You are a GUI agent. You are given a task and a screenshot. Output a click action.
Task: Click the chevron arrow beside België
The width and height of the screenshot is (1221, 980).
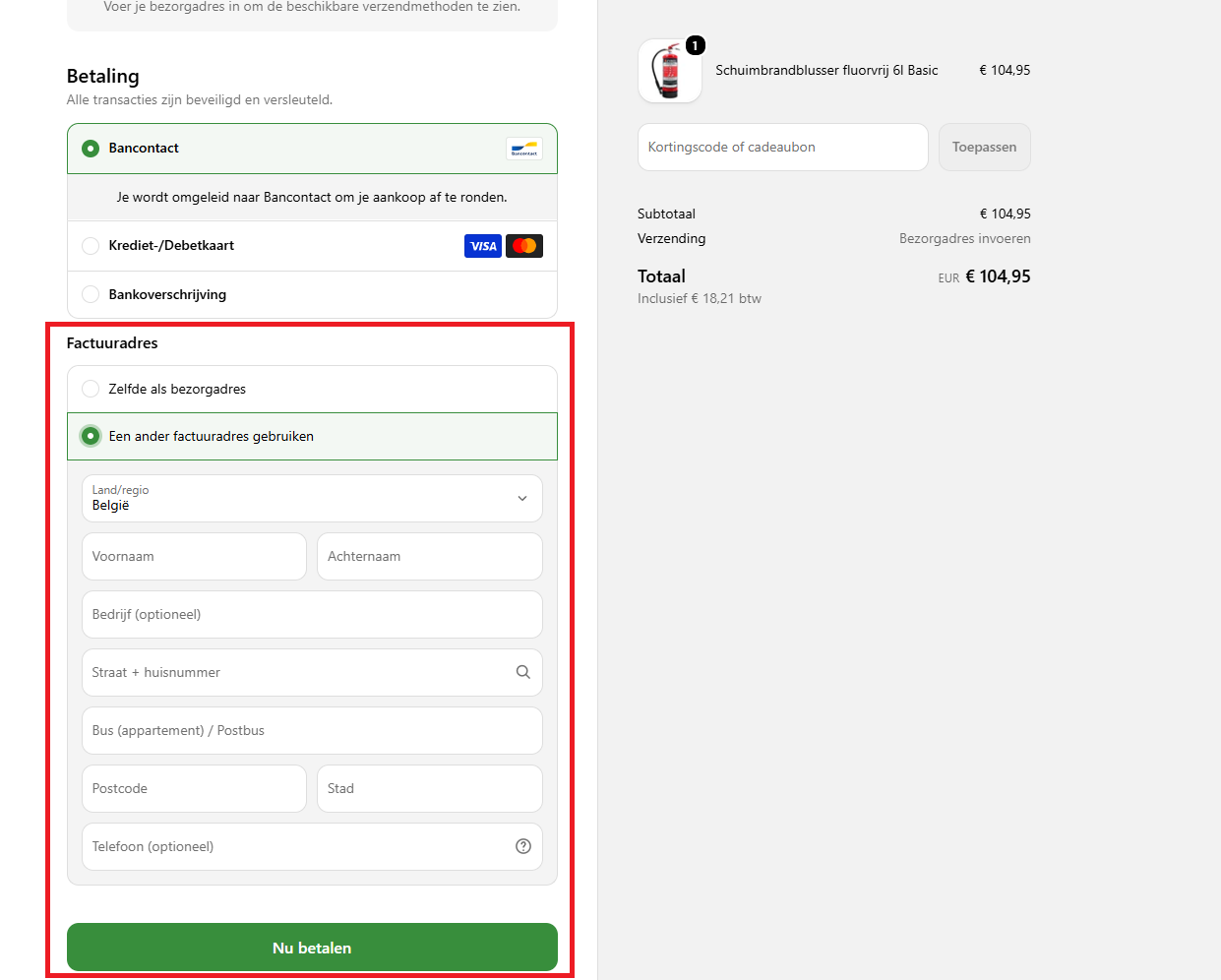(522, 499)
